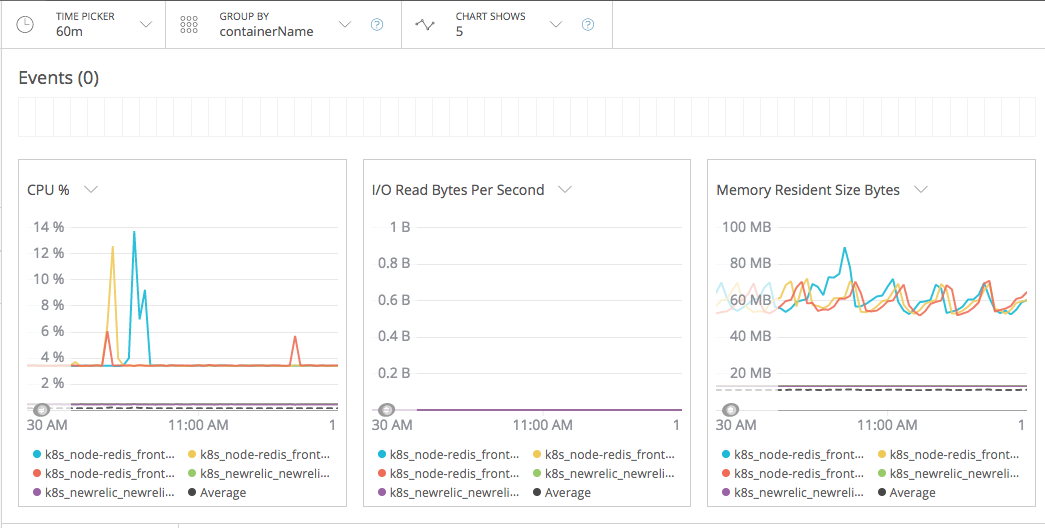The image size is (1045, 528).
Task: Open the Group By help tooltip
Action: coord(377,25)
